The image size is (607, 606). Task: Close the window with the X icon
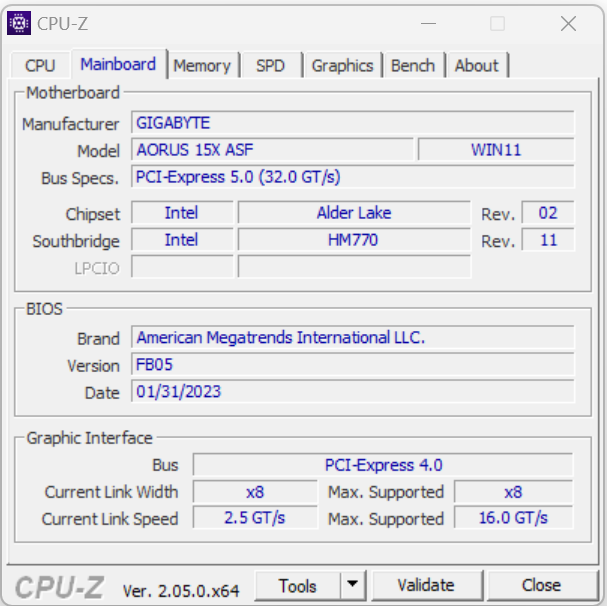click(568, 24)
